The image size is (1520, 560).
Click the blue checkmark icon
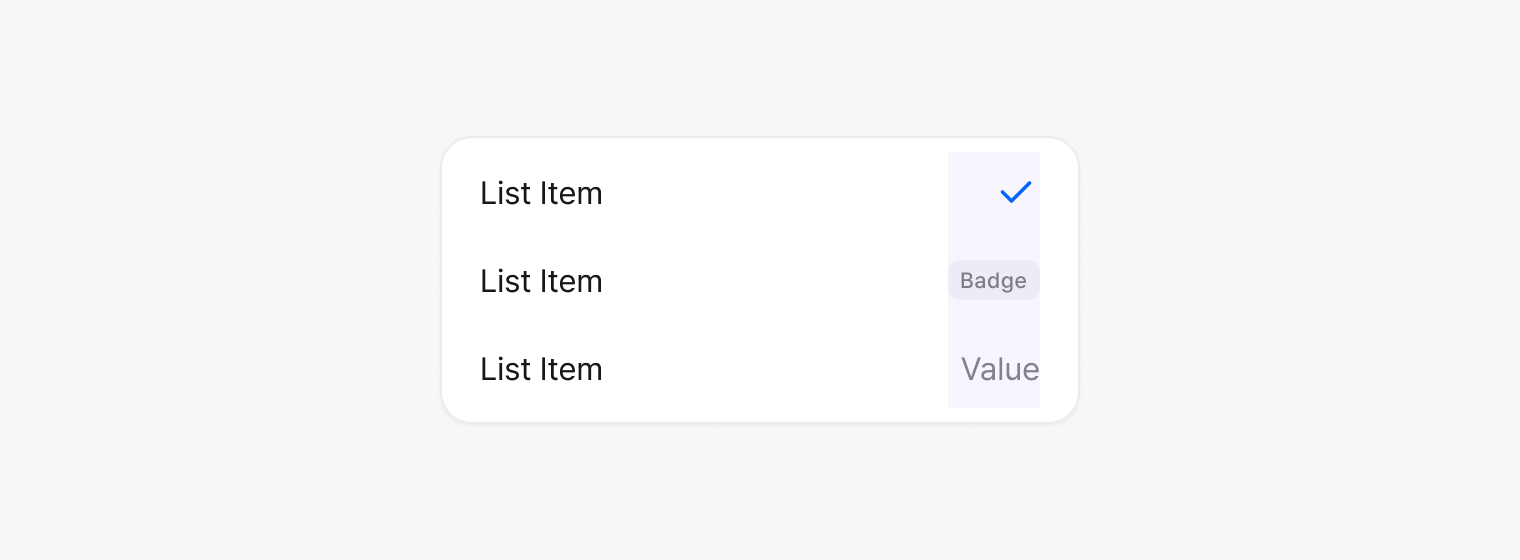(1015, 192)
